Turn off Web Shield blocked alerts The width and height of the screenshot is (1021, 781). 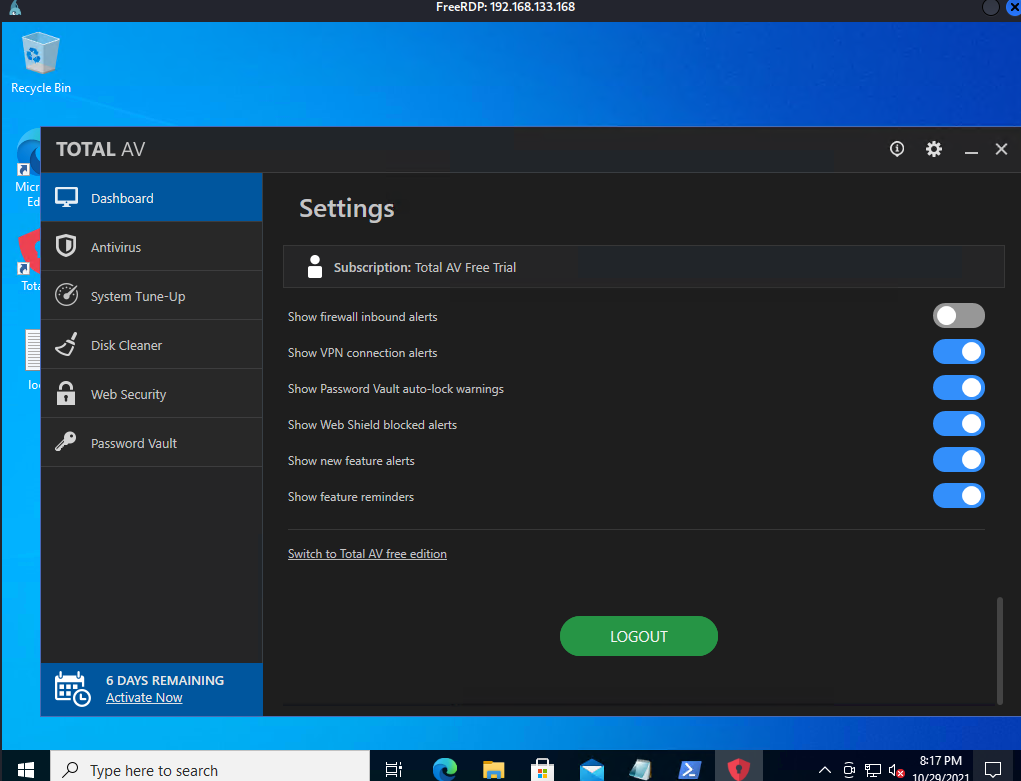(958, 423)
